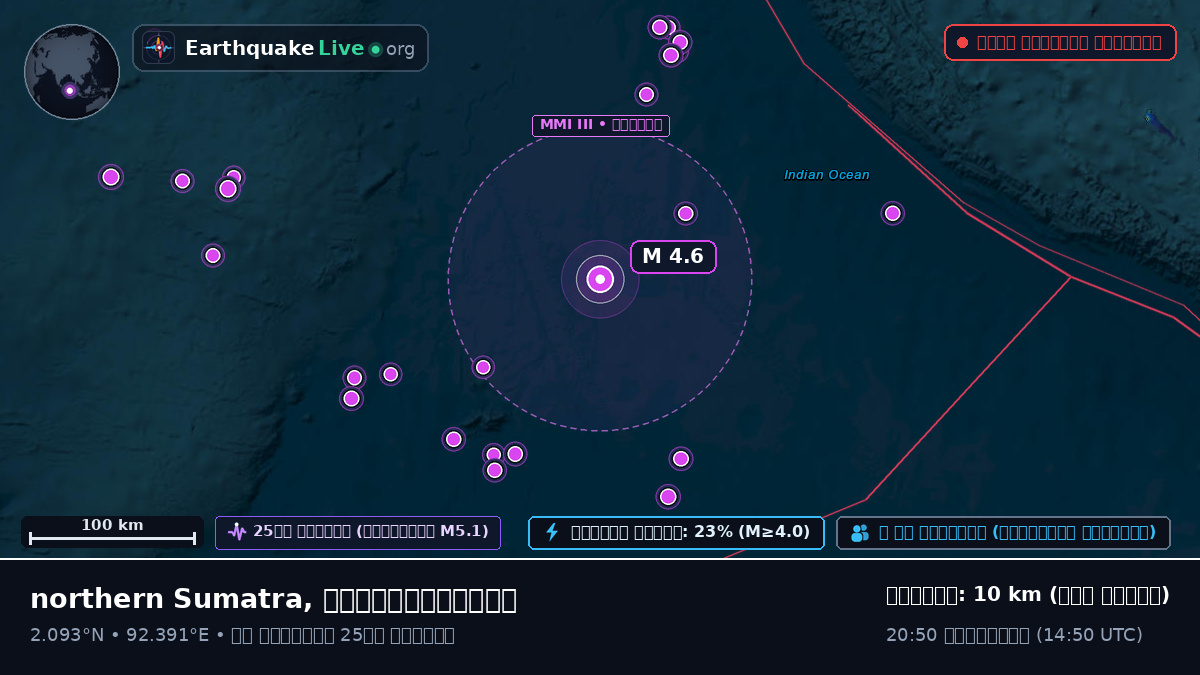
Task: Click the Earthquake Live compass logo icon
Action: [159, 48]
